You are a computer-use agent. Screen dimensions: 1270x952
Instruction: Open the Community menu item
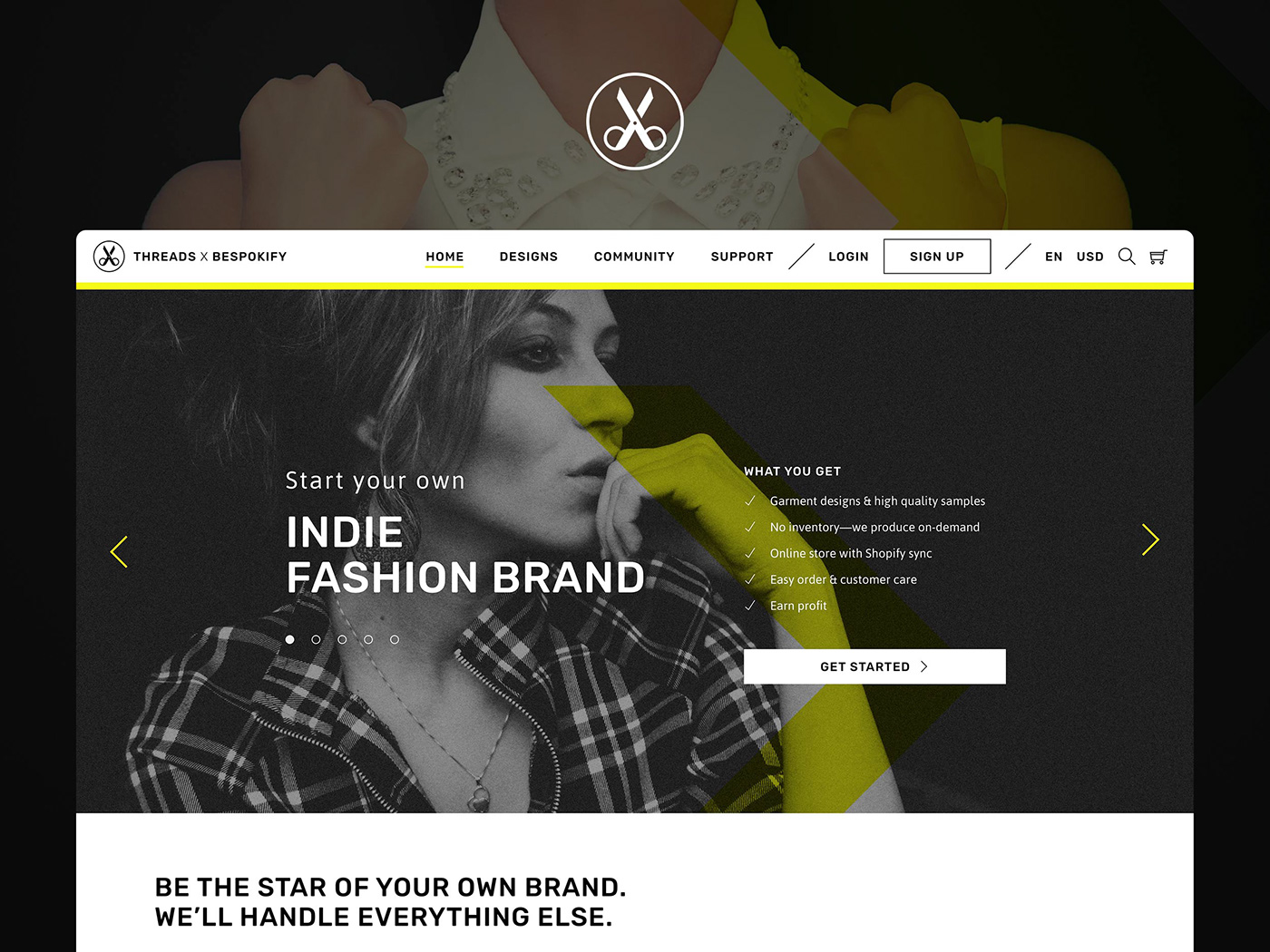(x=634, y=257)
